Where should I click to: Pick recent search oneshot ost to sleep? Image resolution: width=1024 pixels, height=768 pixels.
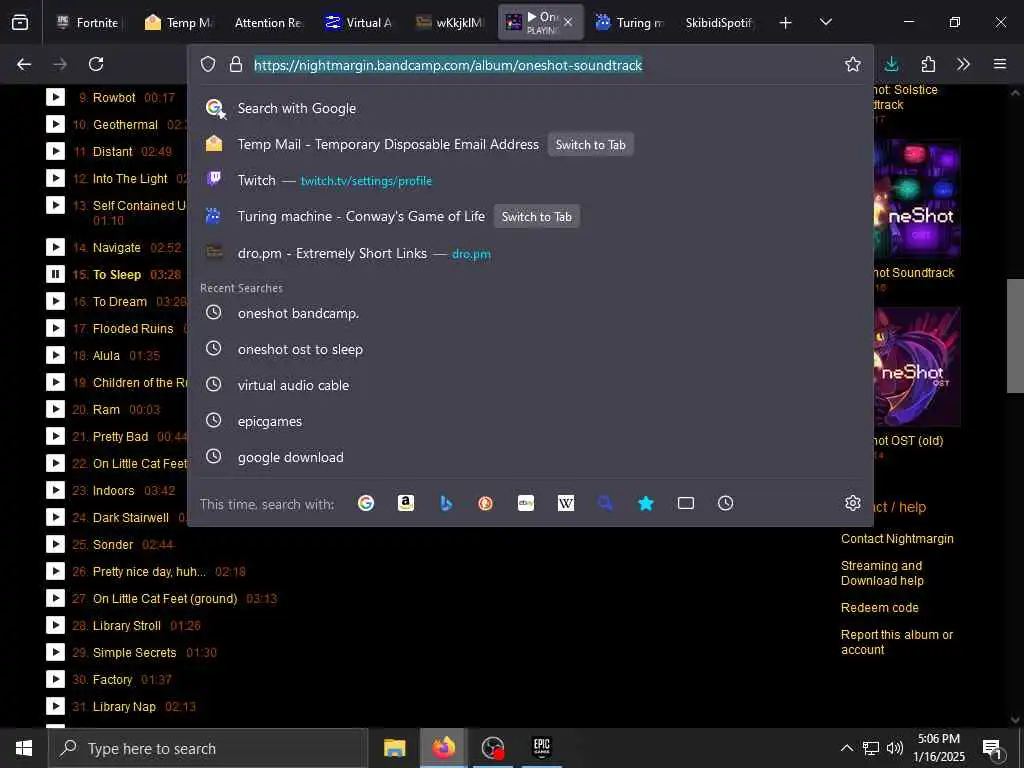coord(530,349)
